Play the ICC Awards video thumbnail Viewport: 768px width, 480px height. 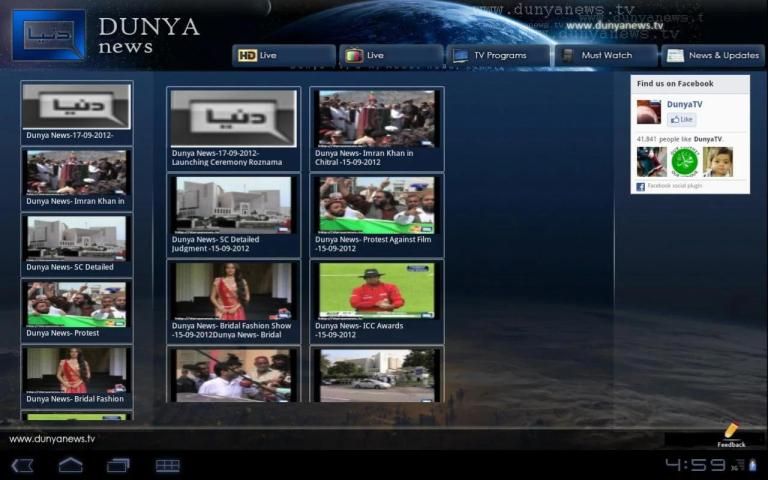[x=377, y=290]
